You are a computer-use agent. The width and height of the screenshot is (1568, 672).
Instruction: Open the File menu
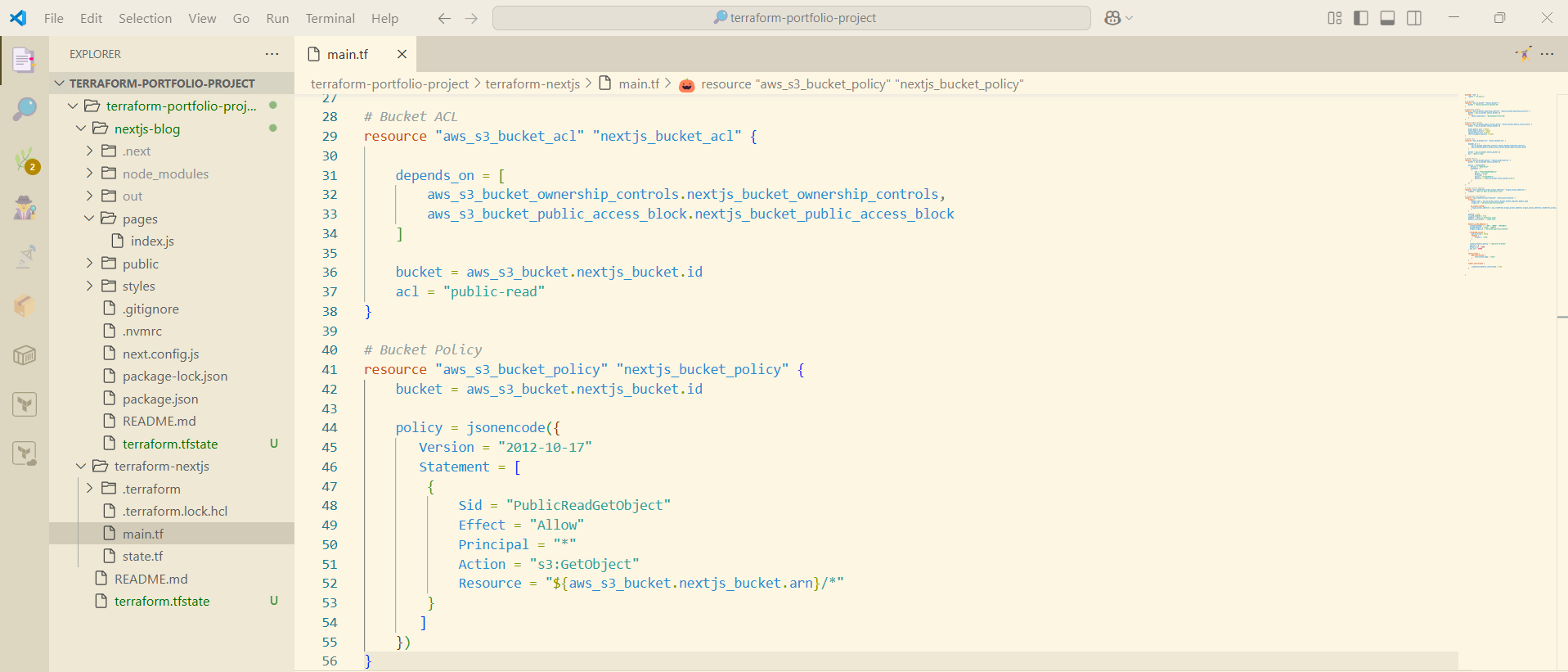54,18
